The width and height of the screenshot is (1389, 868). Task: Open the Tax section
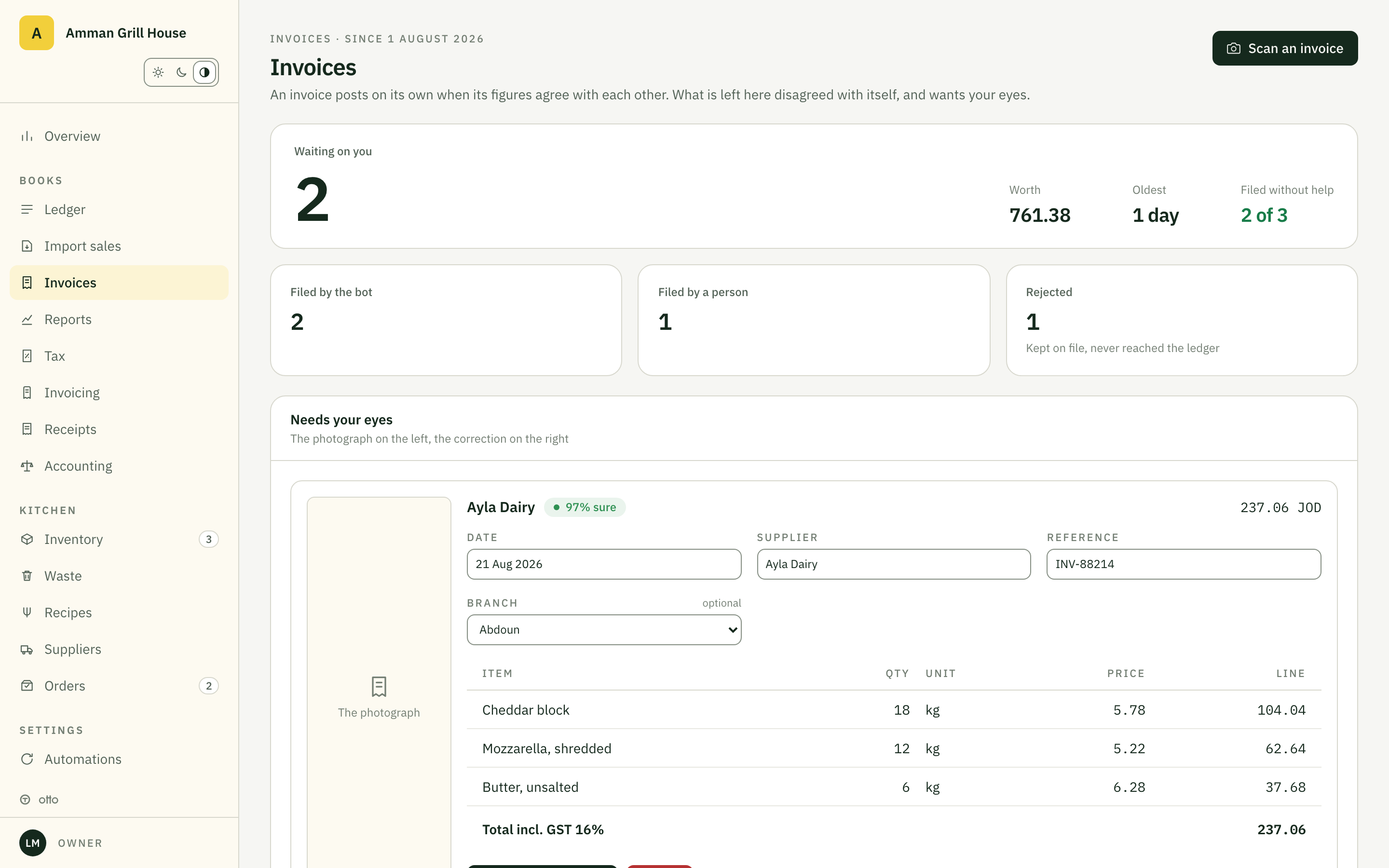[x=120, y=356]
